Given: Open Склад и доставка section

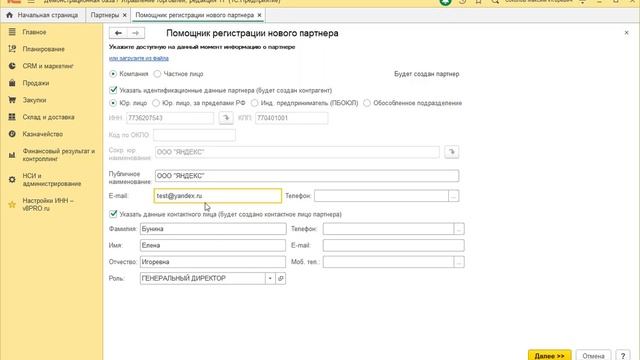Looking at the screenshot, I should pos(48,117).
